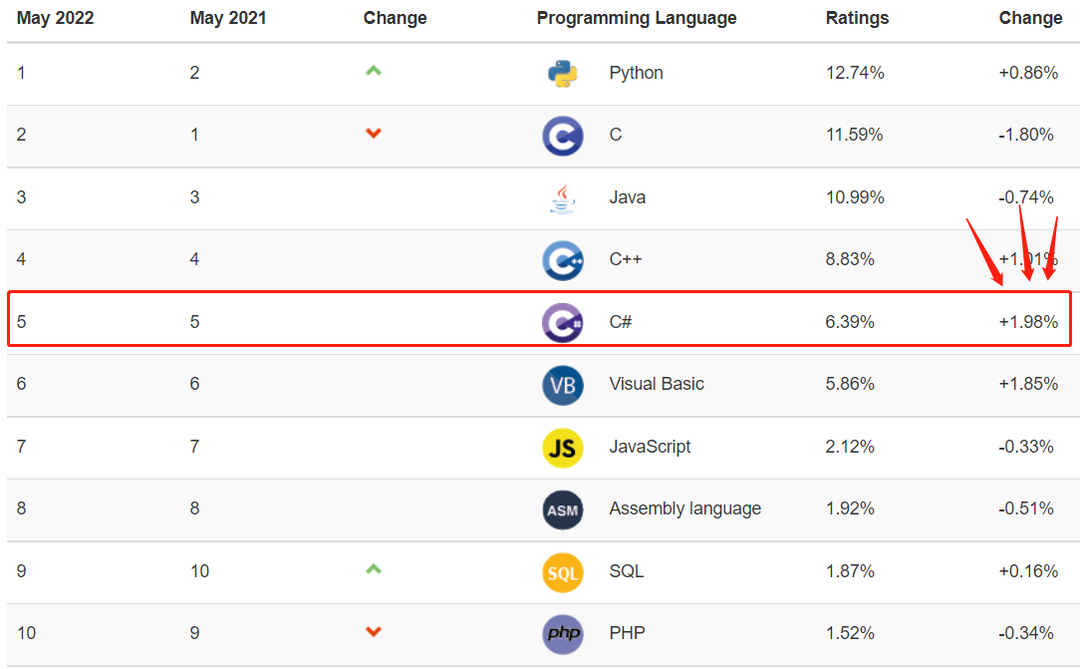Image resolution: width=1080 pixels, height=669 pixels.
Task: Click the orange SQL logo icon
Action: (x=563, y=573)
